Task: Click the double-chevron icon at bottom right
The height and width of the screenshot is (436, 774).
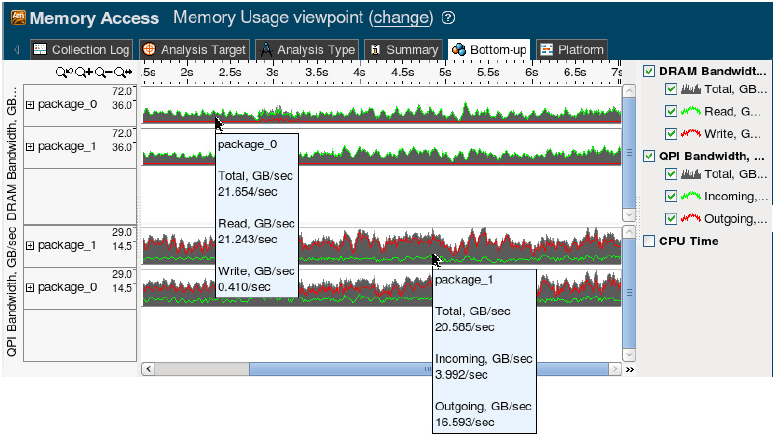Action: click(629, 369)
